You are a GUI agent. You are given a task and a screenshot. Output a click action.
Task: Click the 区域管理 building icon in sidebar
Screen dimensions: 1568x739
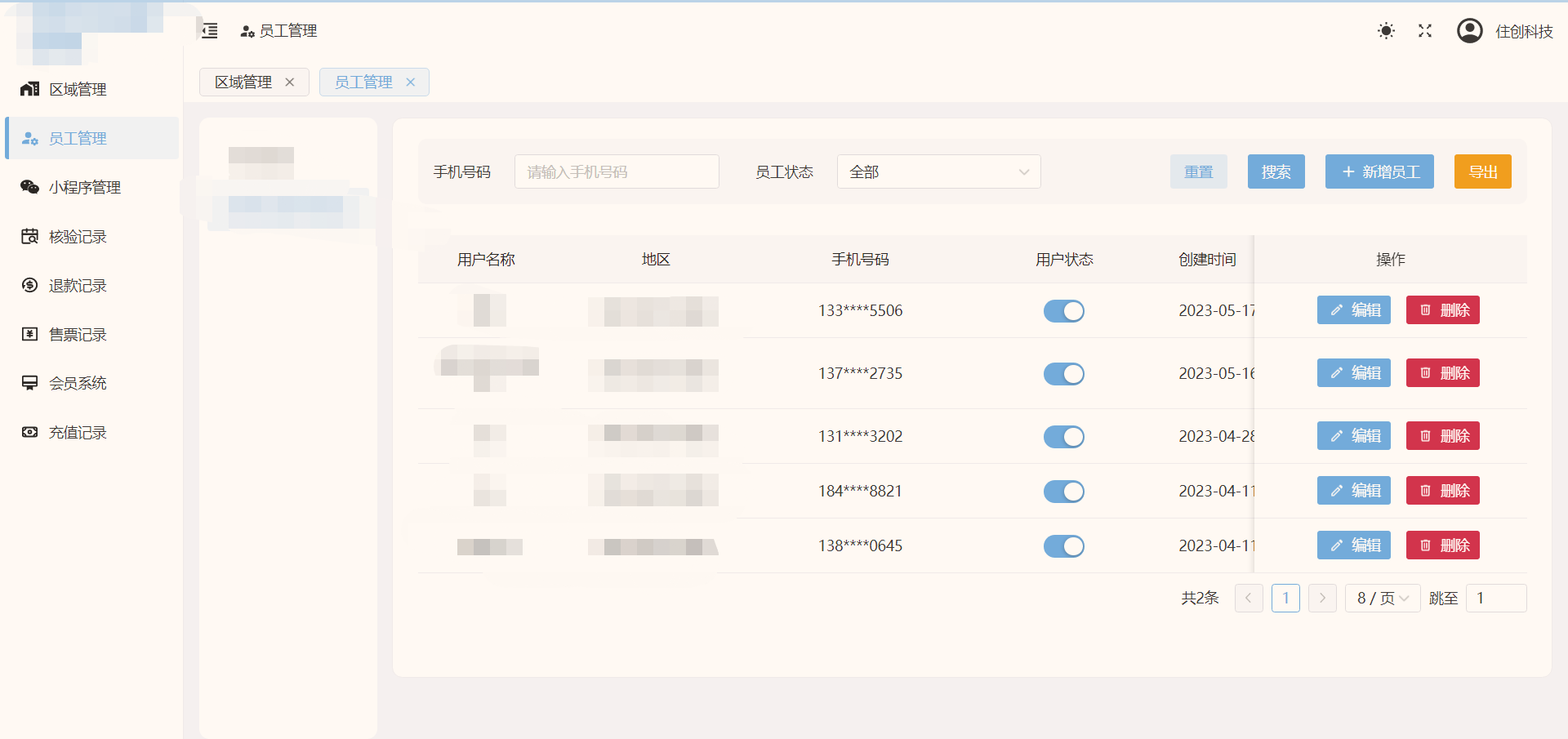coord(30,89)
